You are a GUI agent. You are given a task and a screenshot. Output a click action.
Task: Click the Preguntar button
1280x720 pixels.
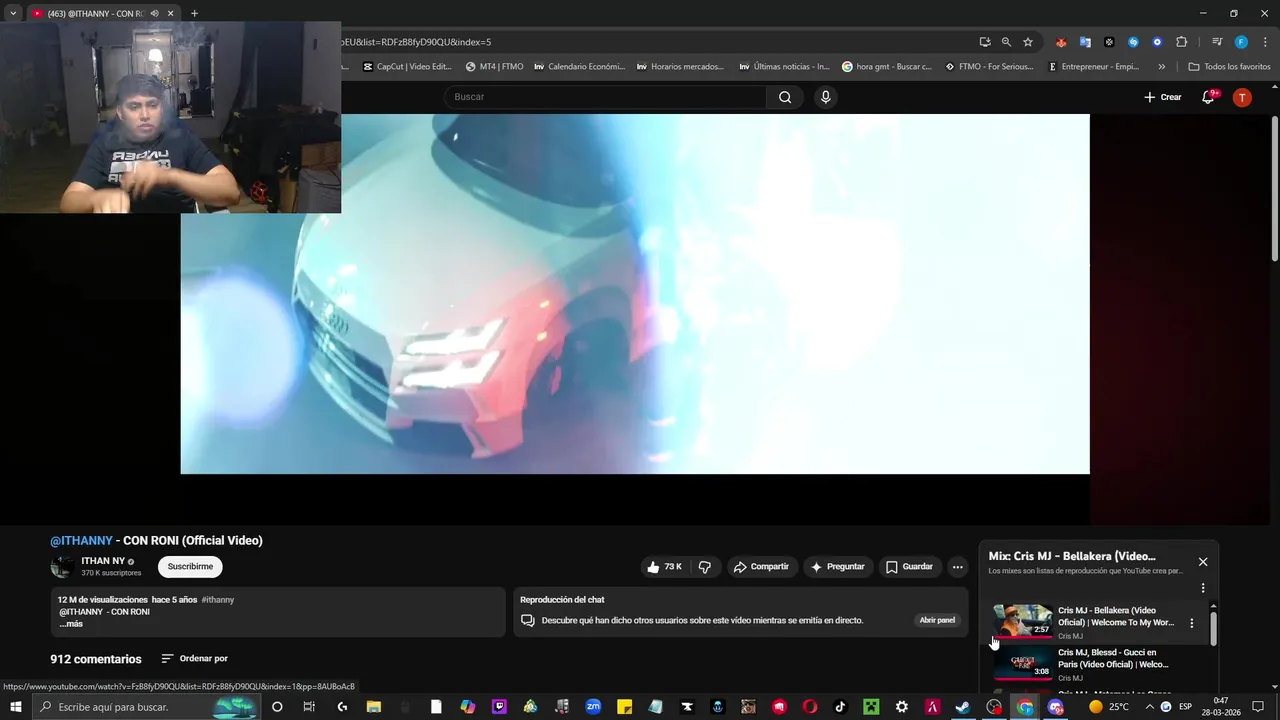[838, 567]
